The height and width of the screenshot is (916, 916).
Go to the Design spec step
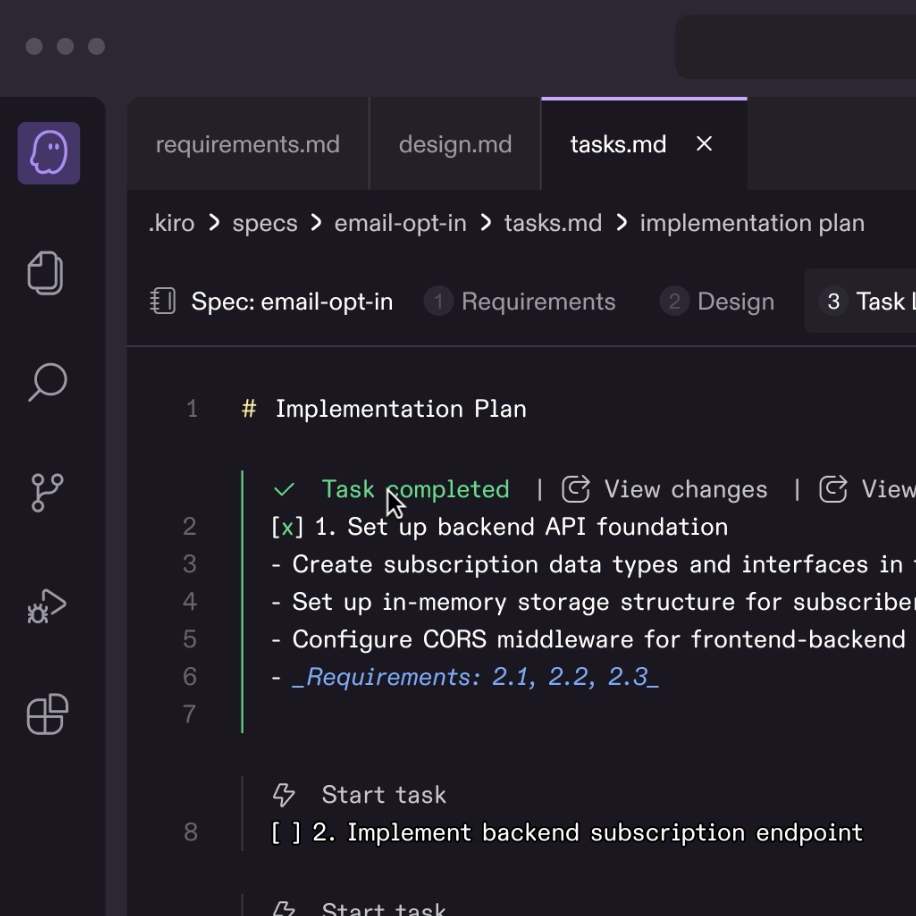click(x=717, y=301)
